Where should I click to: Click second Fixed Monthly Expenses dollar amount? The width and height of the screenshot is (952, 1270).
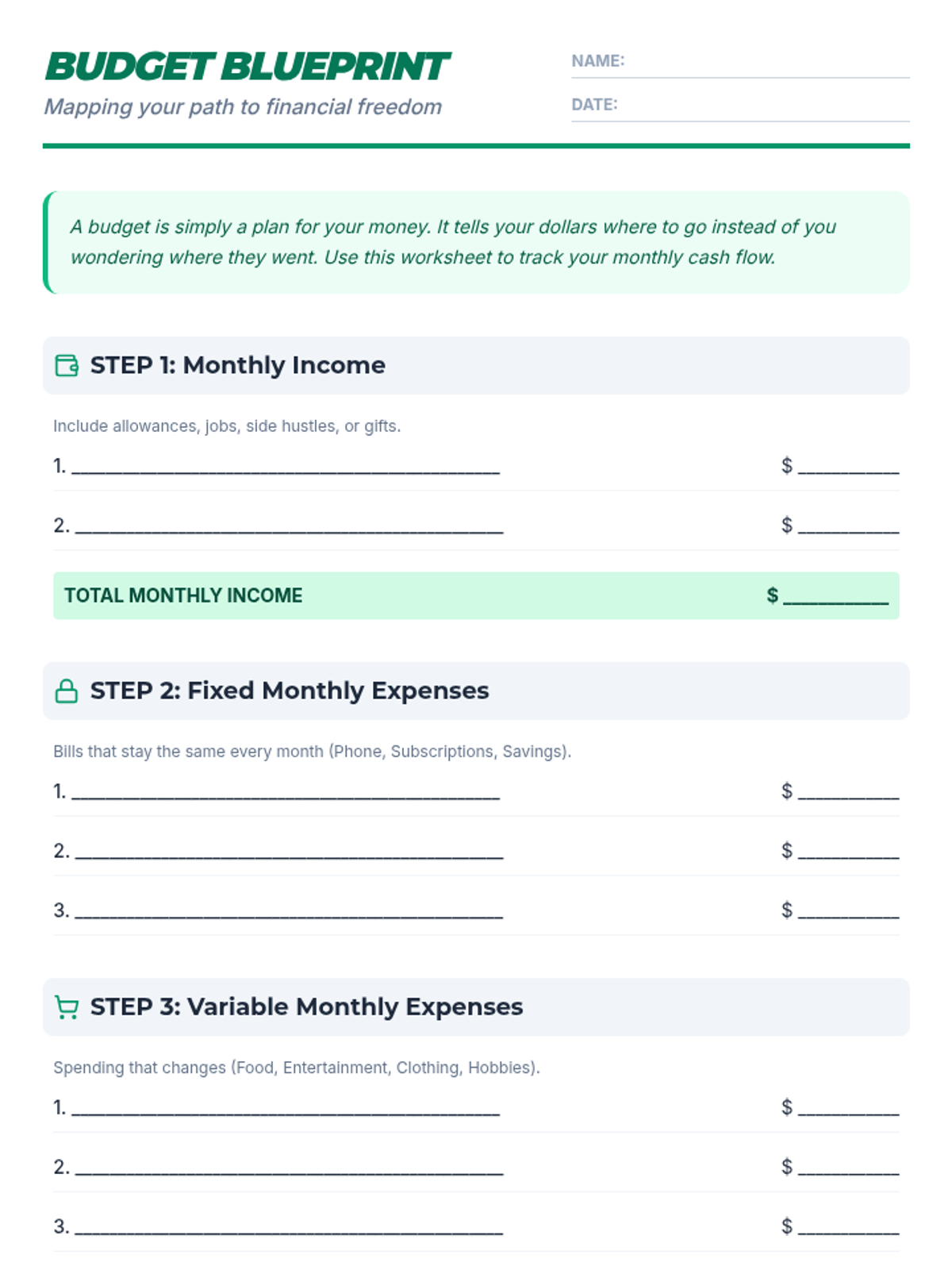click(848, 852)
